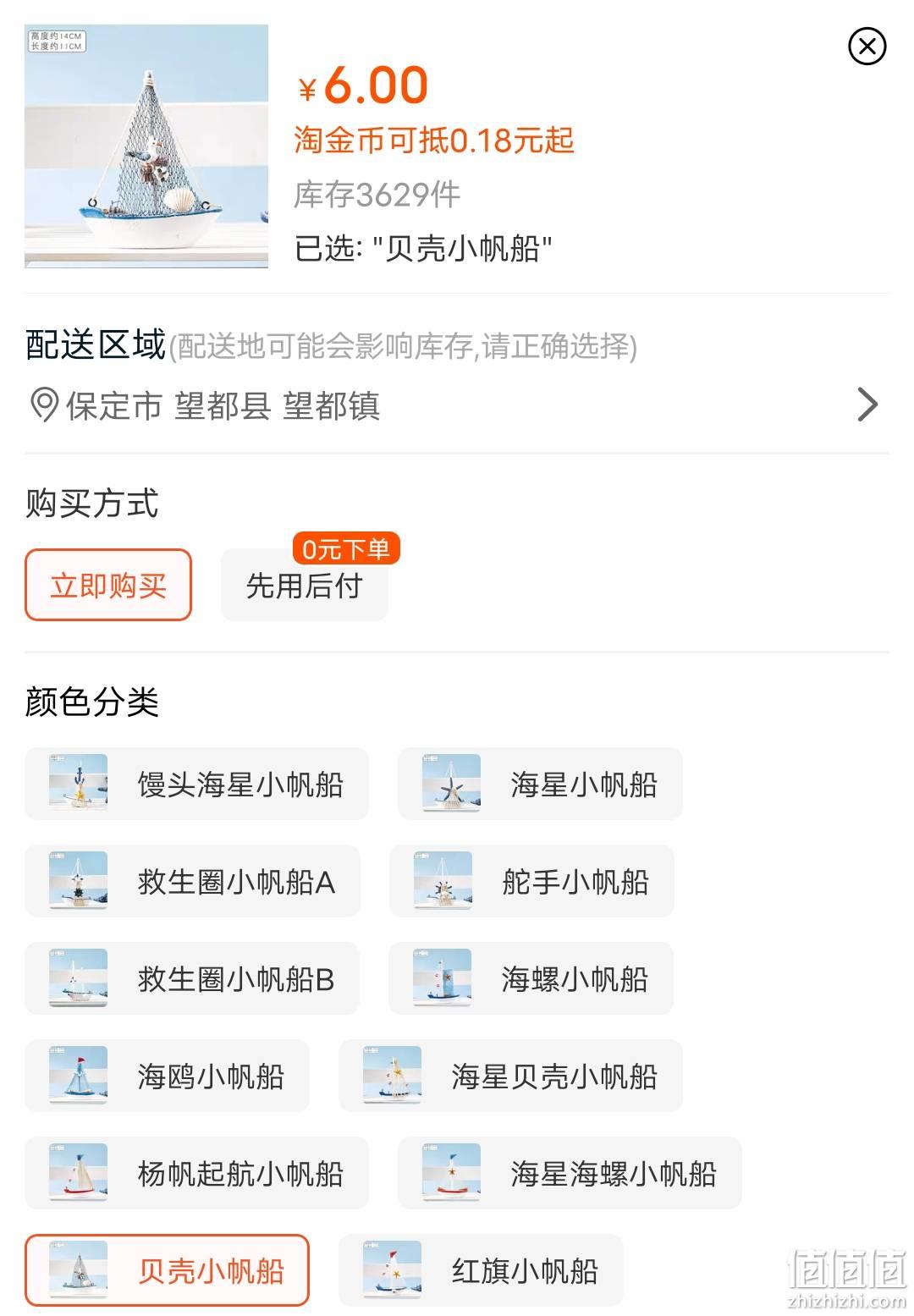Enlarge the main sailboat product image
This screenshot has height=1316, width=914.
(146, 146)
